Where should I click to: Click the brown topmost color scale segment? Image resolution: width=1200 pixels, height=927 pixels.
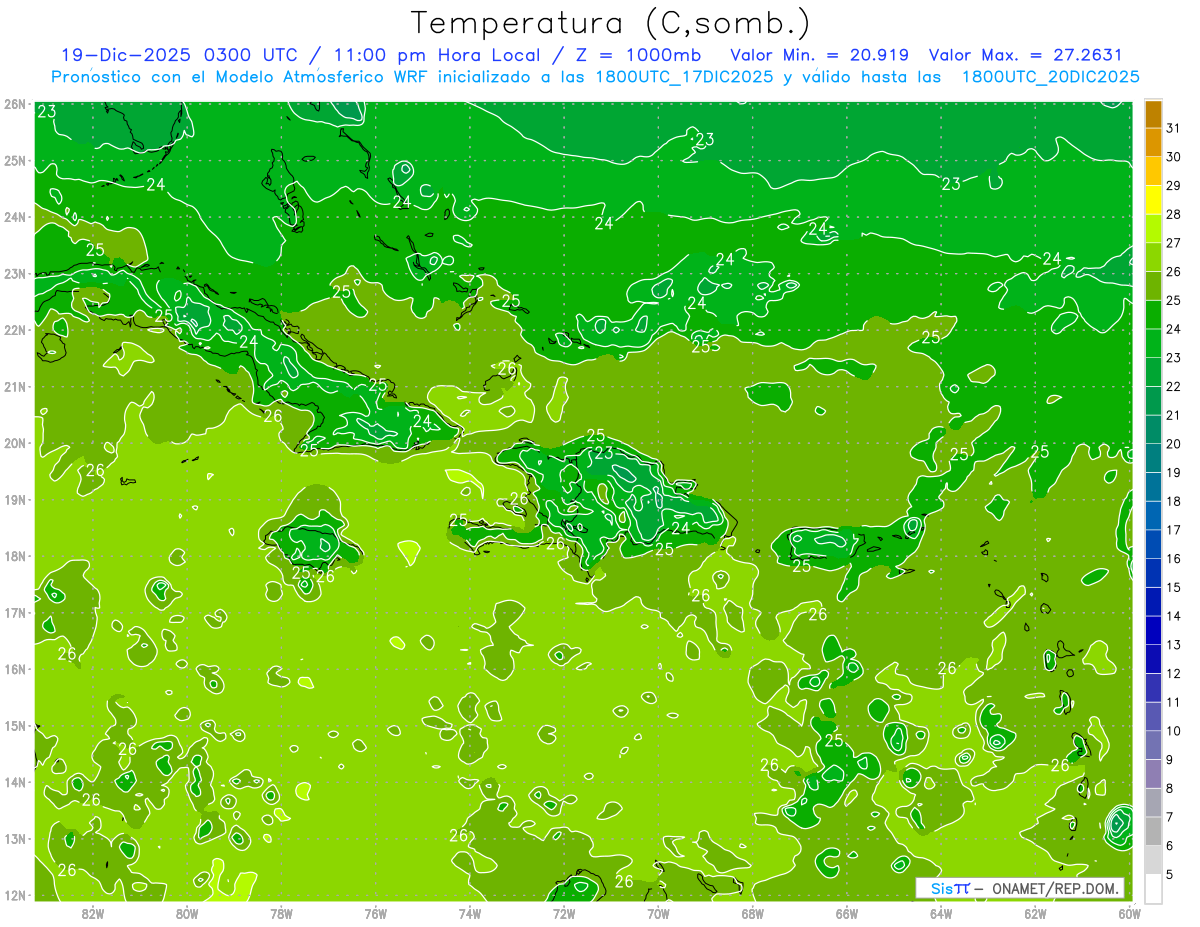1153,114
